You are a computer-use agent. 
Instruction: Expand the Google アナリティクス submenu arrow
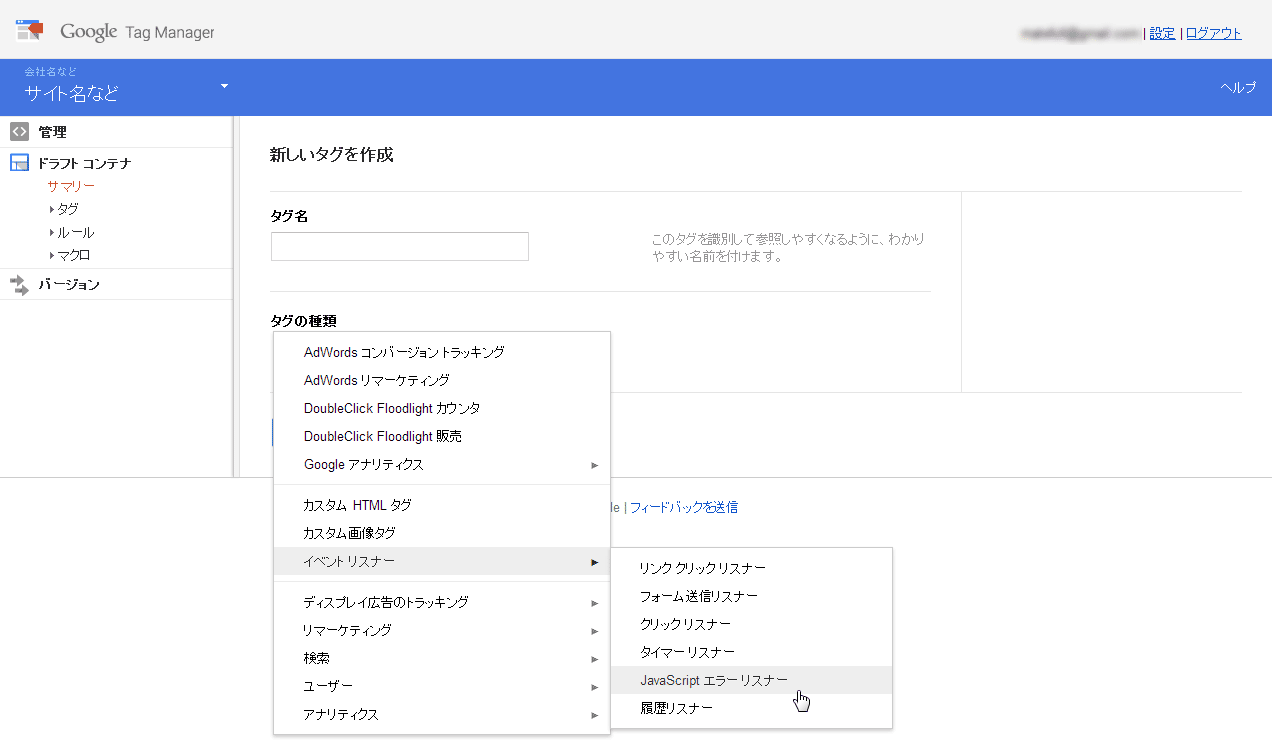click(595, 465)
